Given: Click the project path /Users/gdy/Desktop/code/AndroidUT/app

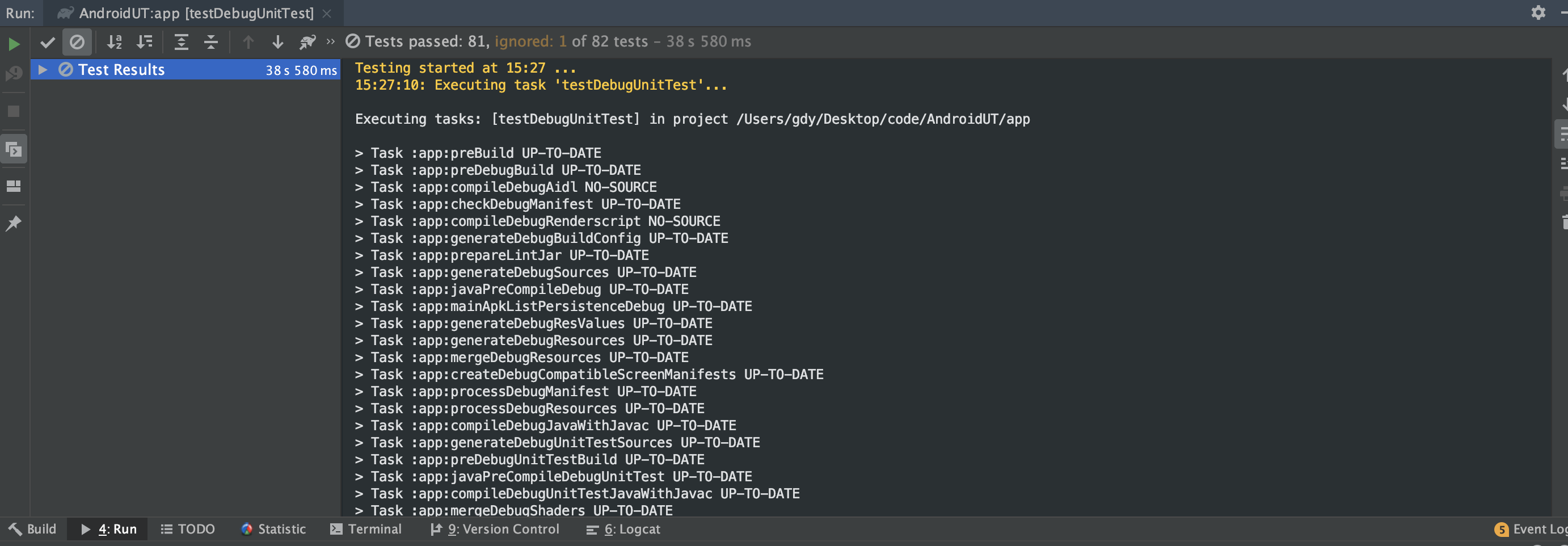Looking at the screenshot, I should (x=883, y=119).
